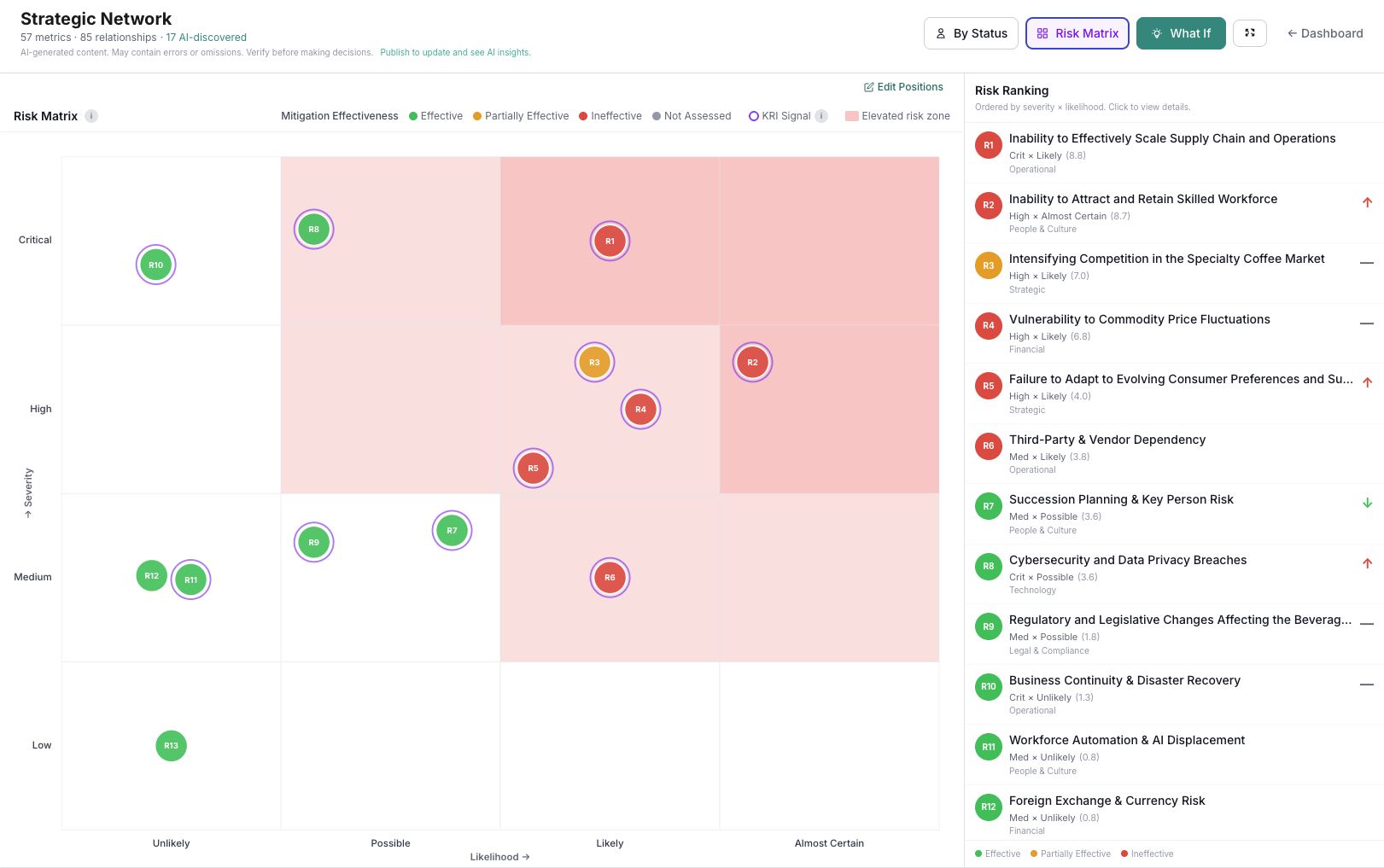Click the fullscreen expand icon in the toolbar

pos(1249,33)
